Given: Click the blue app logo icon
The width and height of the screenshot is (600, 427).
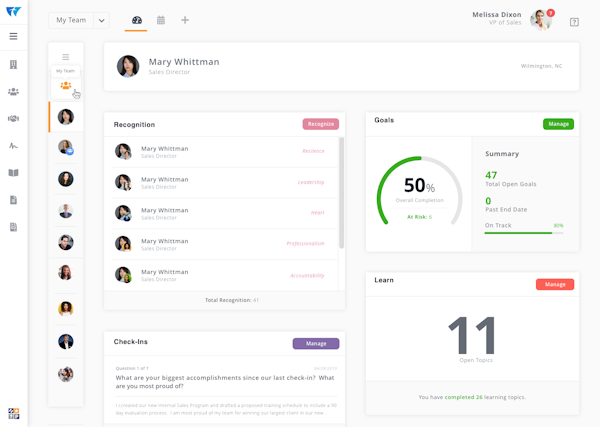Looking at the screenshot, I should point(13,11).
